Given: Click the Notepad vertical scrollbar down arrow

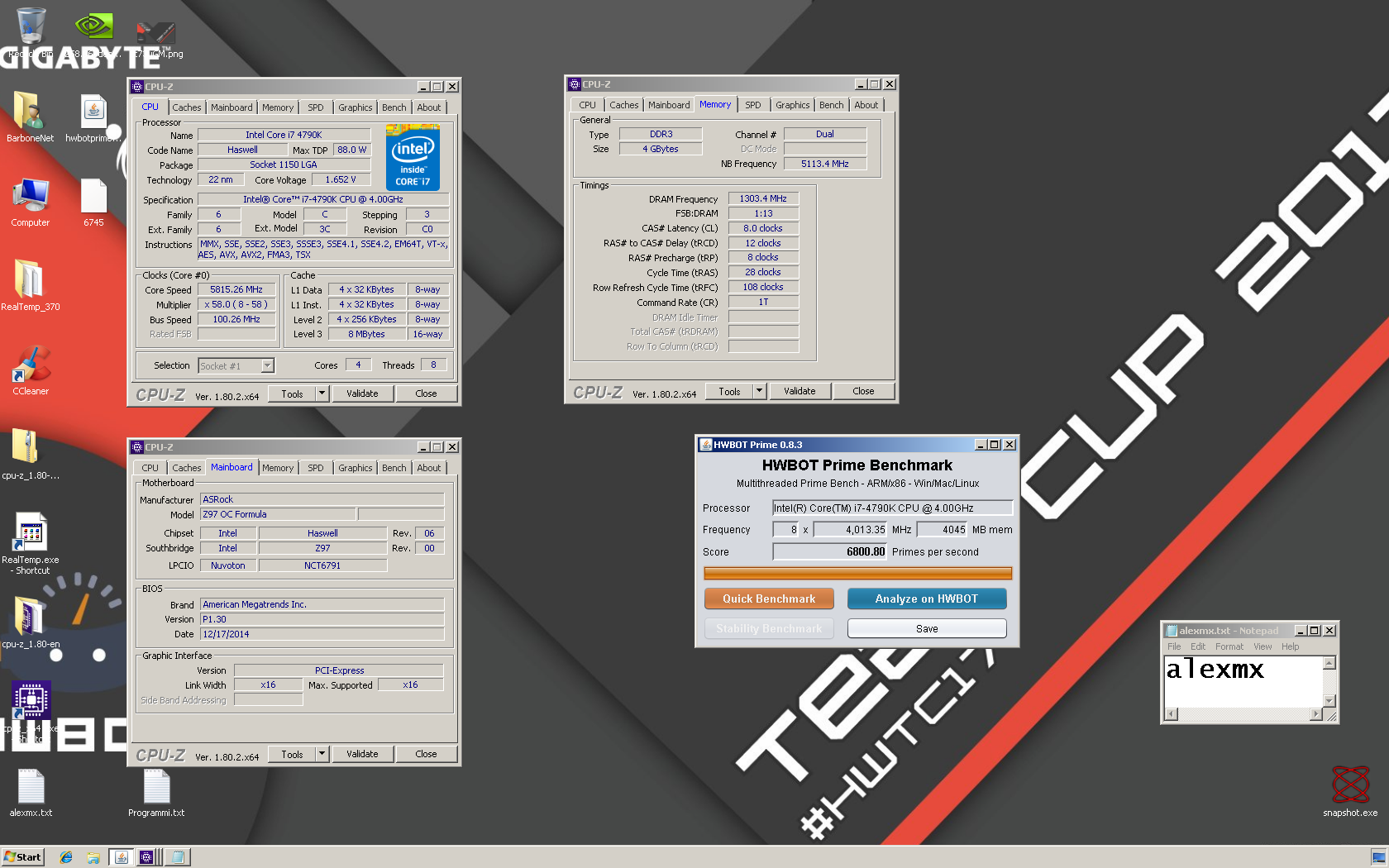Looking at the screenshot, I should tap(1329, 701).
